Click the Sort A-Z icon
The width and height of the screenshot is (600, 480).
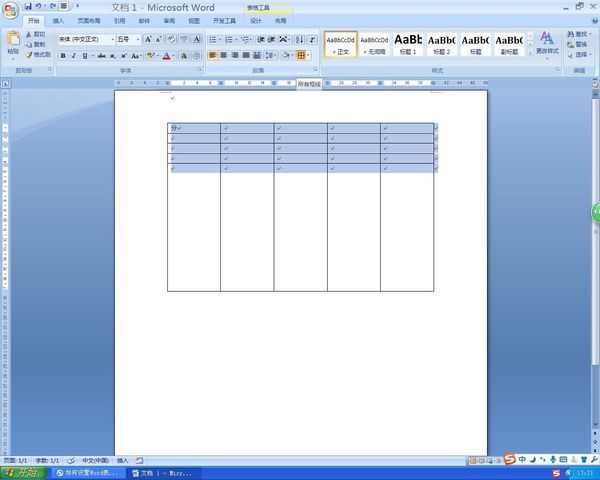[x=299, y=39]
